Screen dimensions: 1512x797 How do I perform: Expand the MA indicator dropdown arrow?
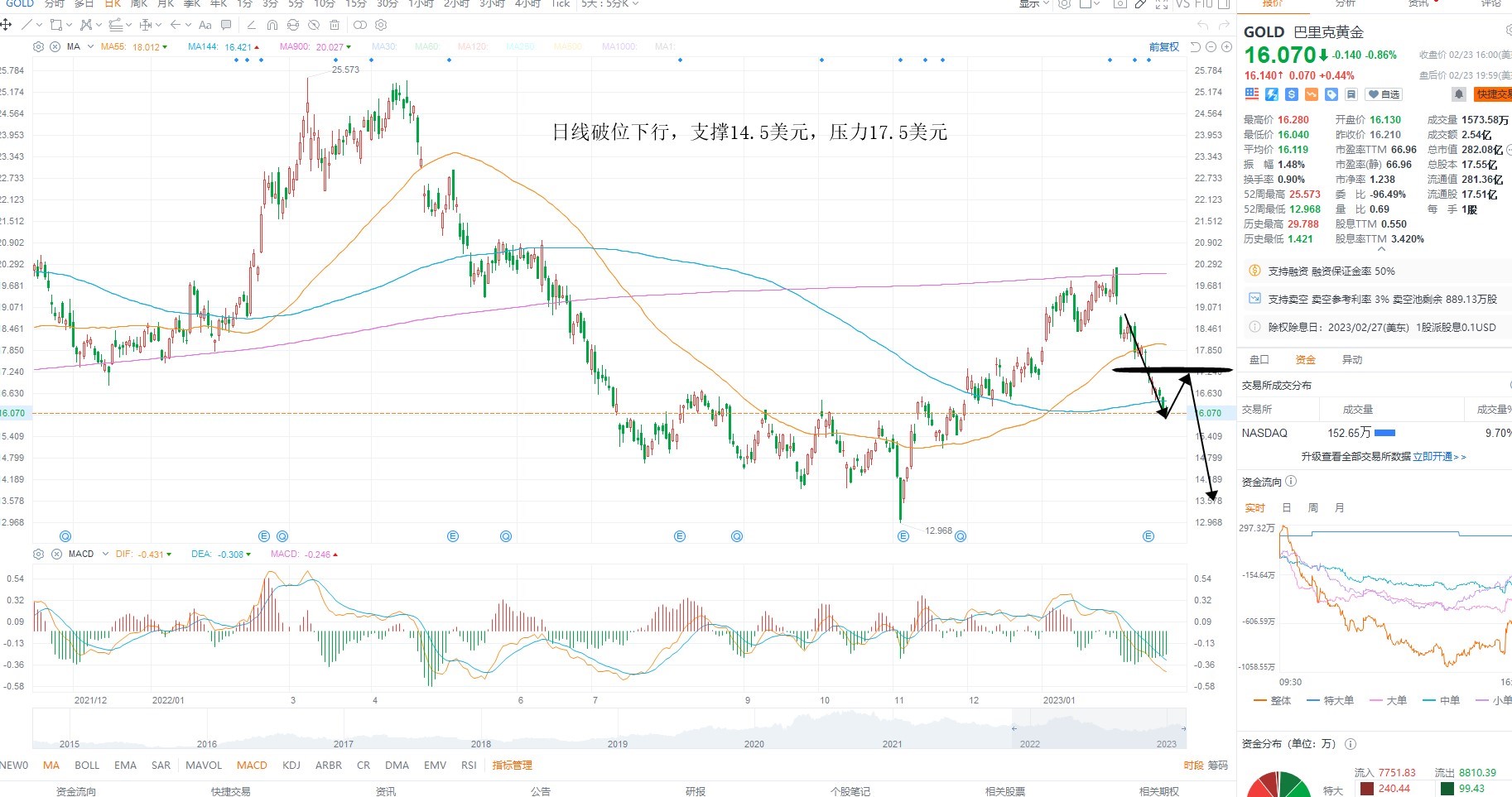[x=90, y=46]
